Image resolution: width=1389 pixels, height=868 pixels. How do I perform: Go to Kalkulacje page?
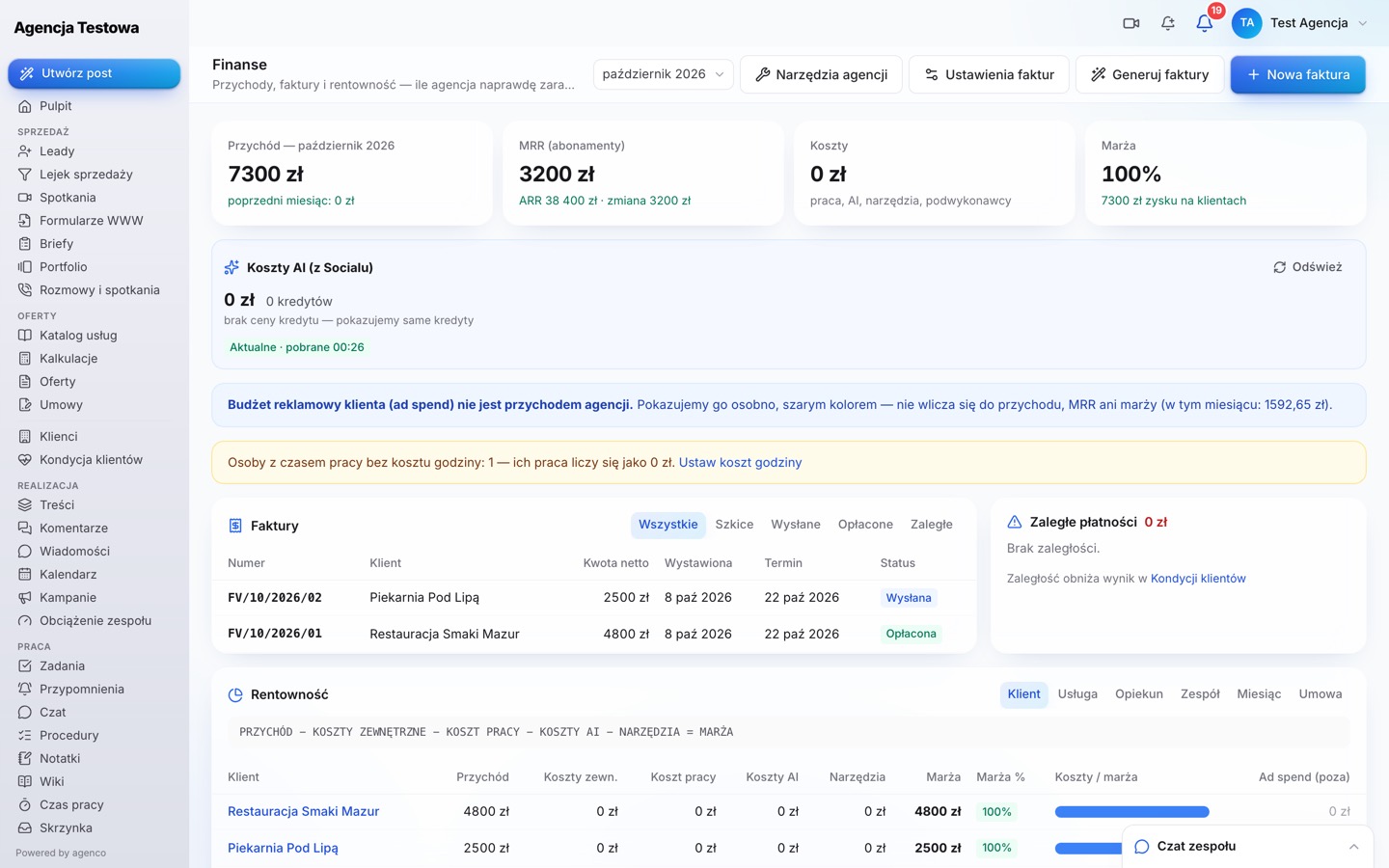[x=95, y=359]
